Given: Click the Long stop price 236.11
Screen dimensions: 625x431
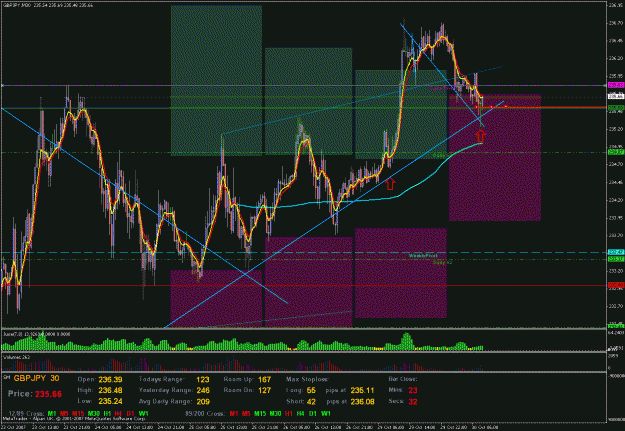Looking at the screenshot, I should pyautogui.click(x=362, y=390).
